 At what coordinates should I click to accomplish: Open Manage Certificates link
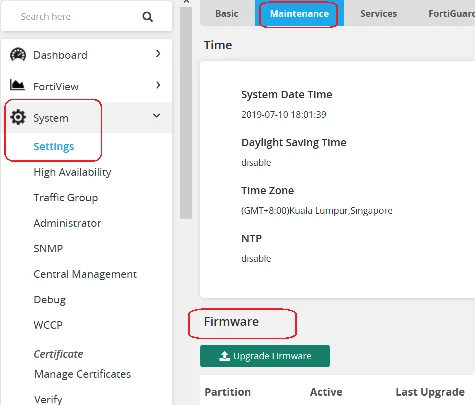click(82, 374)
